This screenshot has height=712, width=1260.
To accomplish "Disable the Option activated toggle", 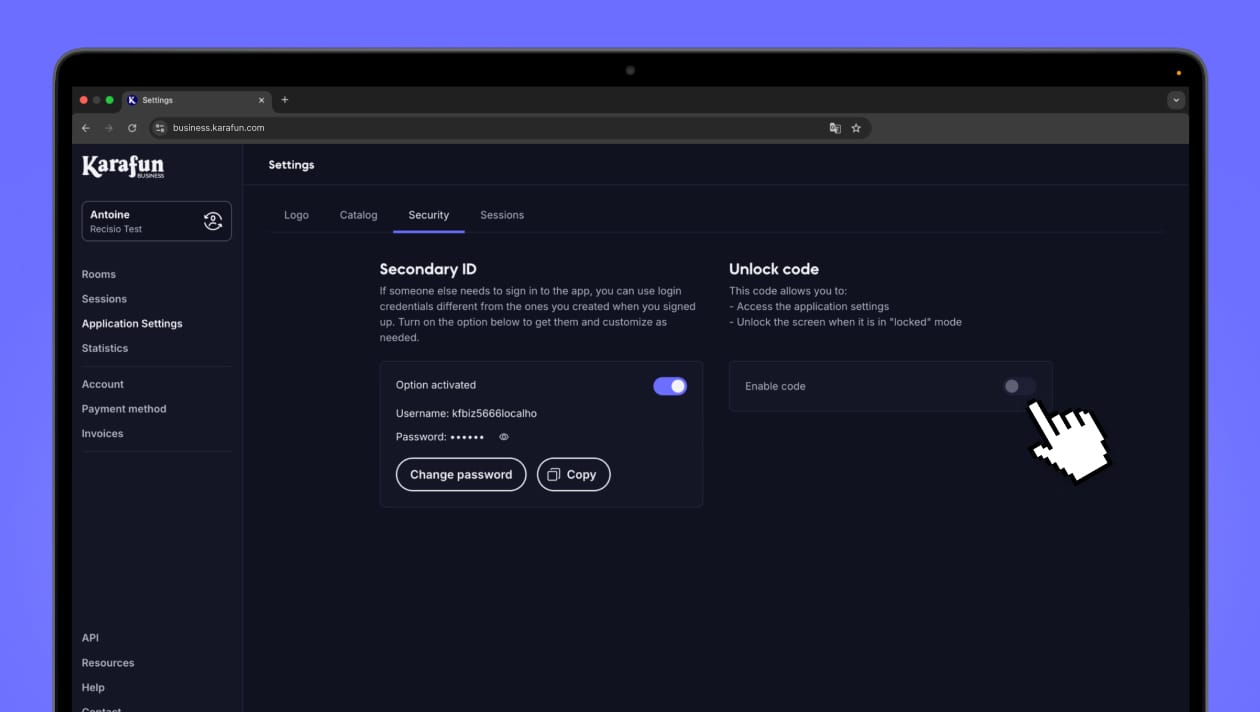I will 670,386.
